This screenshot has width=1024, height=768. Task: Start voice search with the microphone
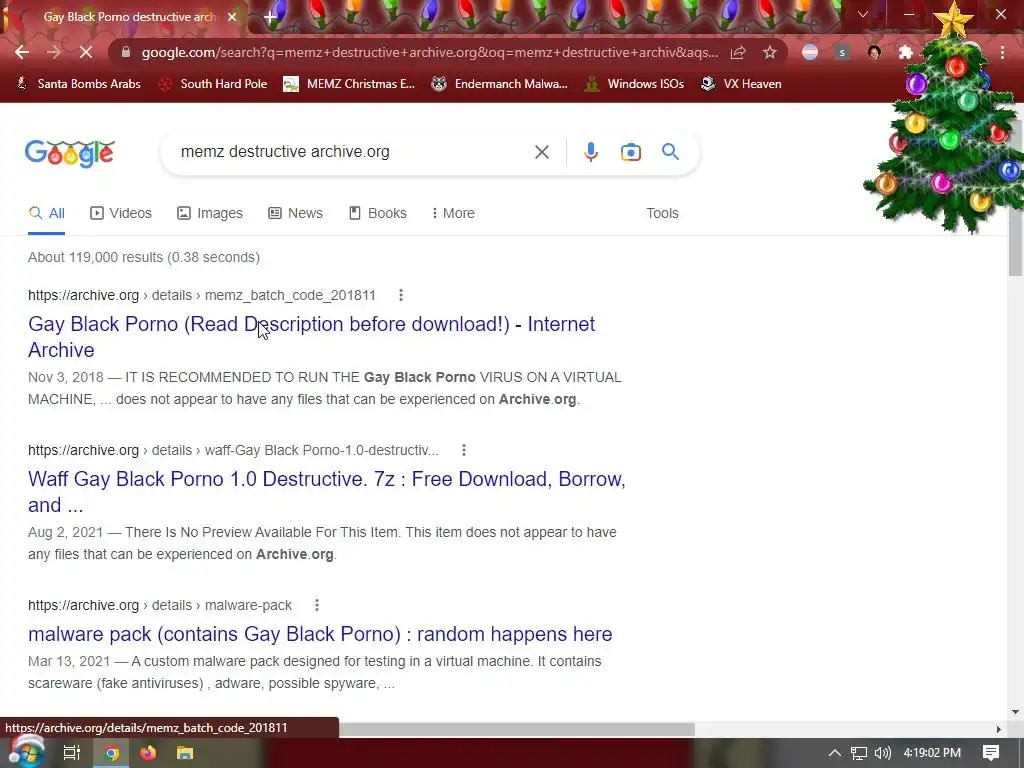click(x=590, y=152)
